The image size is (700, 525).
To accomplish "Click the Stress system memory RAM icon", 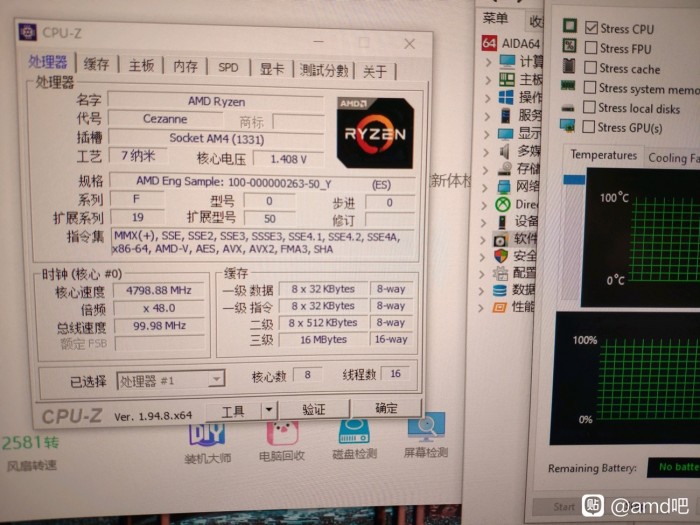I will 568,85.
